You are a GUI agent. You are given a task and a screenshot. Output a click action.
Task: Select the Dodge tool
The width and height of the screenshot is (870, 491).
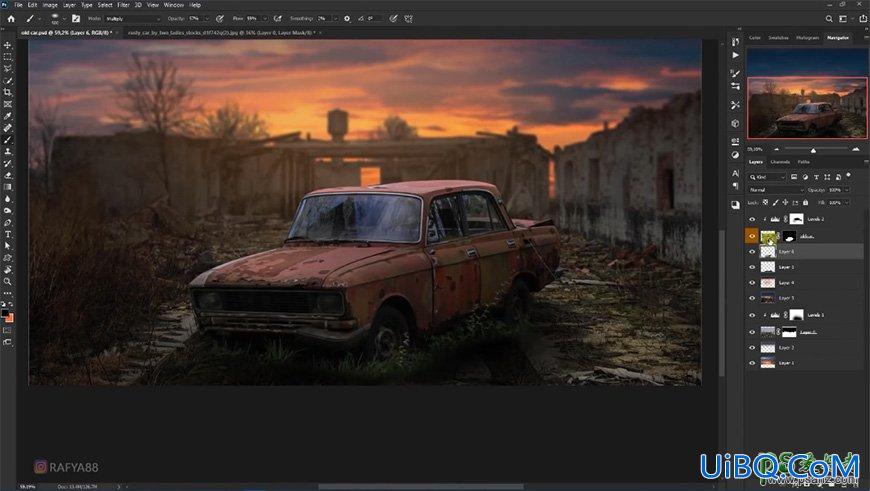point(8,211)
